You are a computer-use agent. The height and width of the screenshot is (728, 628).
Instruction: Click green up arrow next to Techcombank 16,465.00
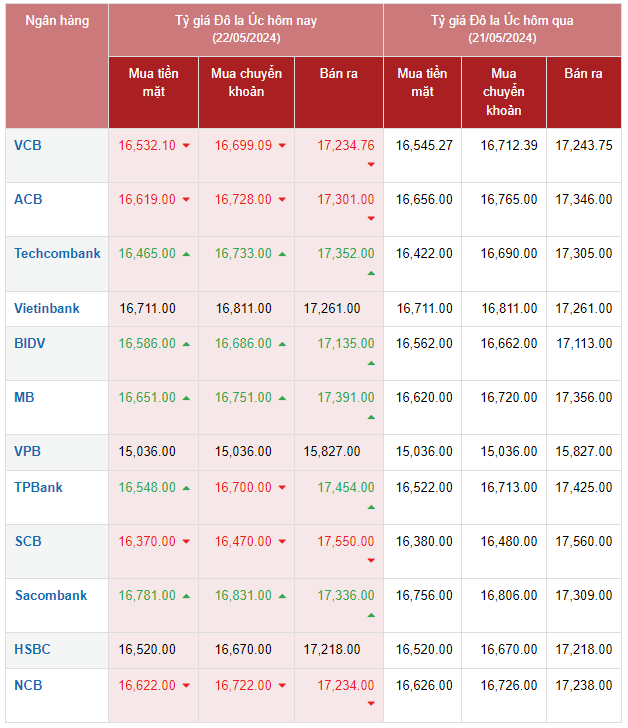[x=186, y=254]
